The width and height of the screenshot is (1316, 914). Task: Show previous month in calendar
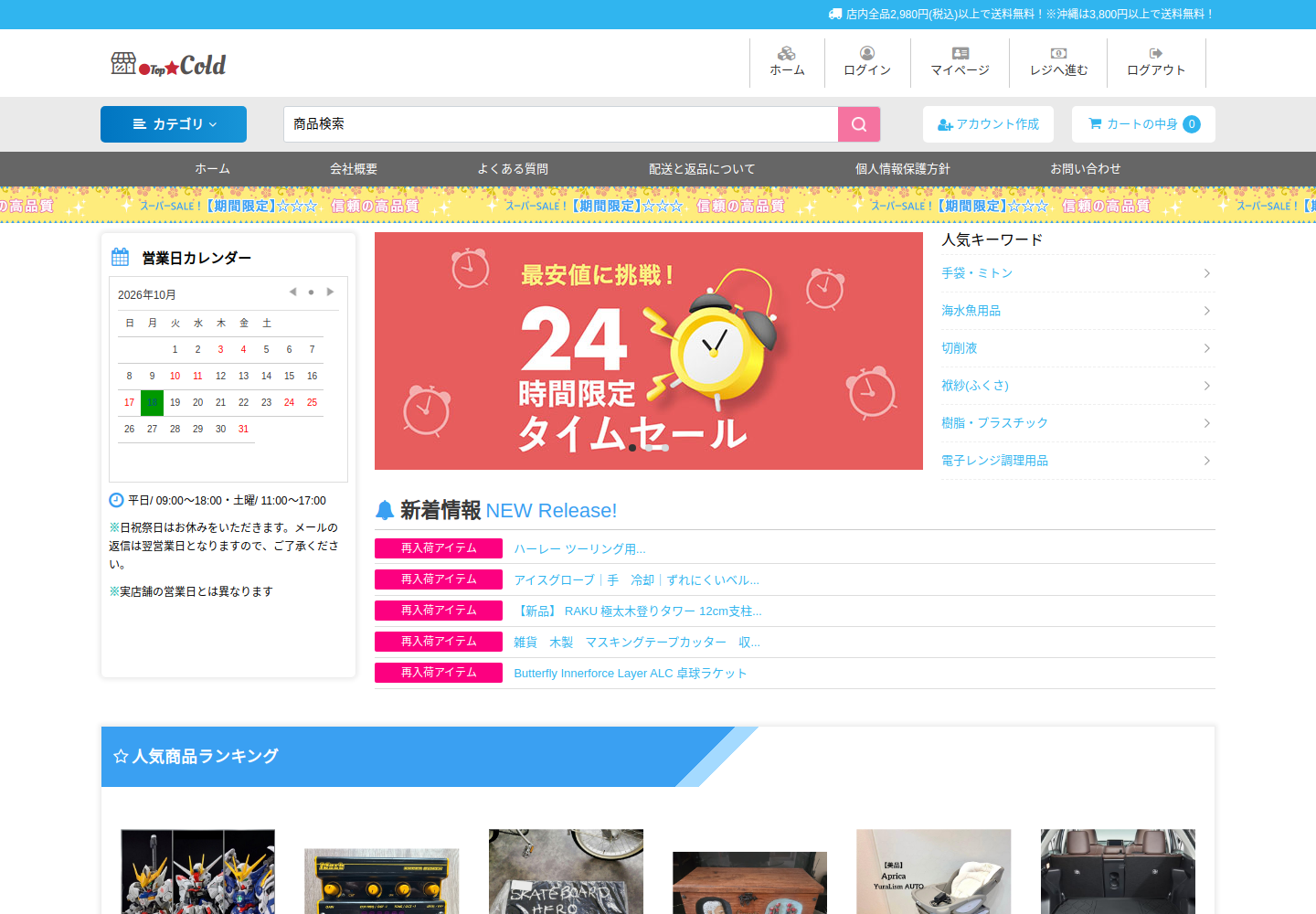coord(292,292)
